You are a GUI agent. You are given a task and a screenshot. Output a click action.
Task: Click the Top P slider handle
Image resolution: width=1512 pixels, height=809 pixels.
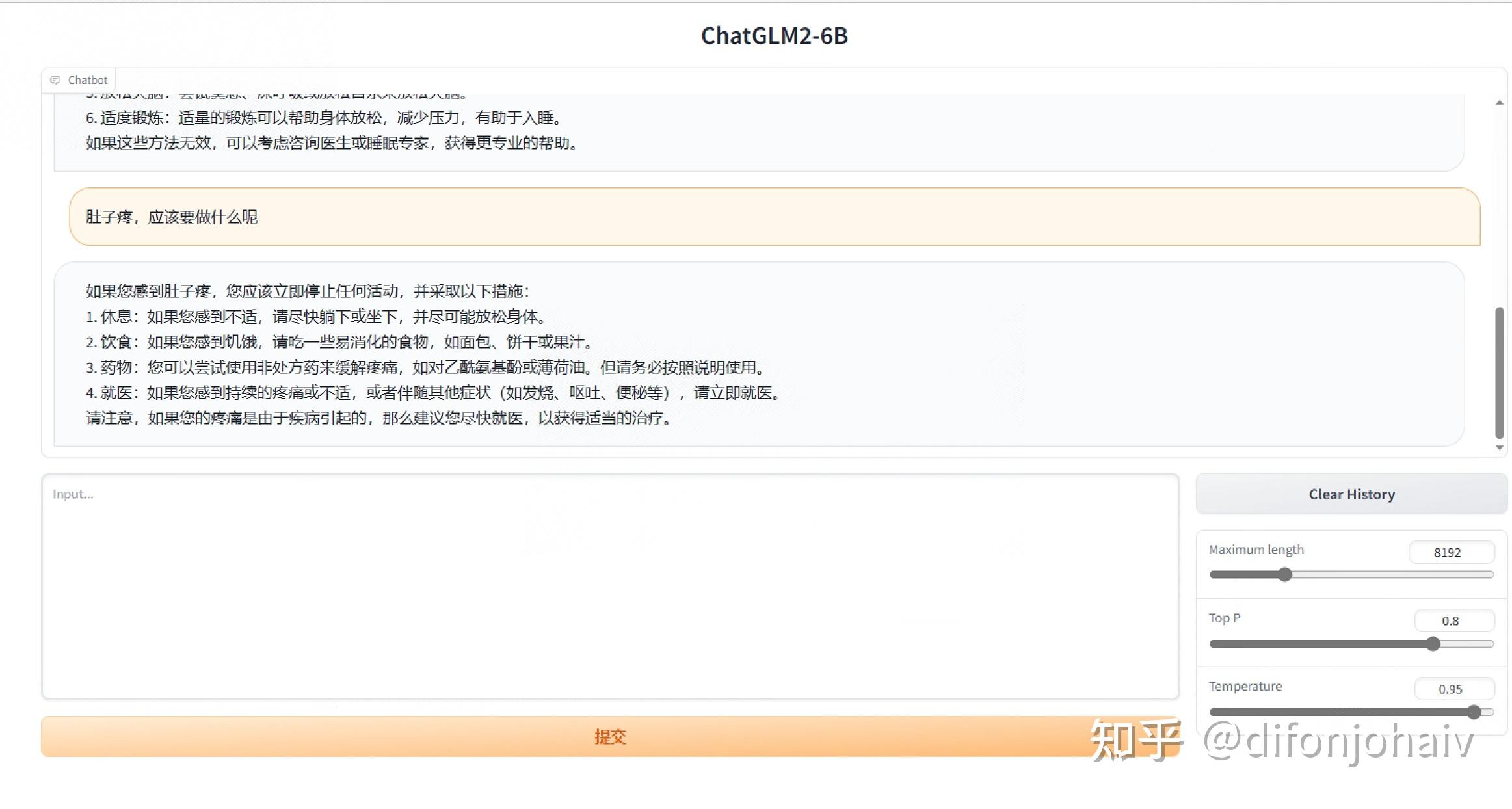click(x=1433, y=644)
